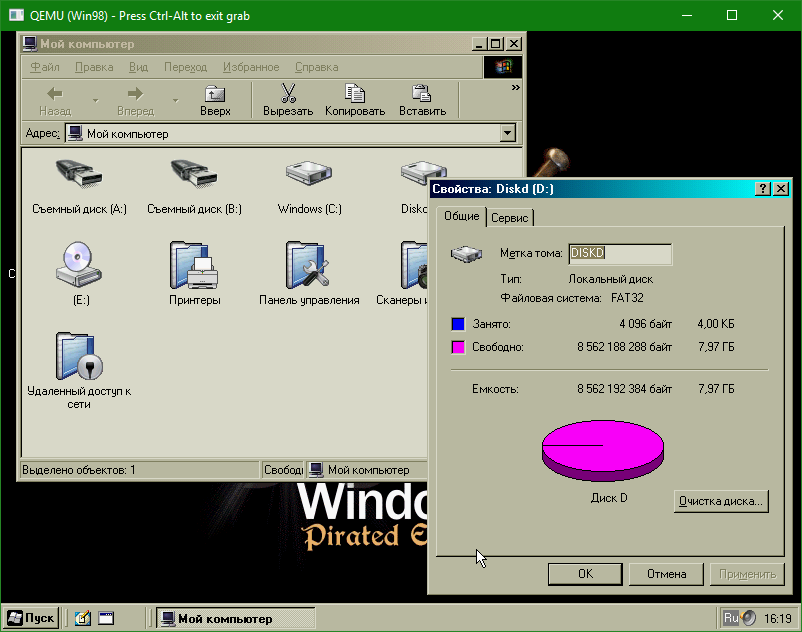Open the Удаленный доступ к сети icon
The image size is (802, 632).
point(79,358)
